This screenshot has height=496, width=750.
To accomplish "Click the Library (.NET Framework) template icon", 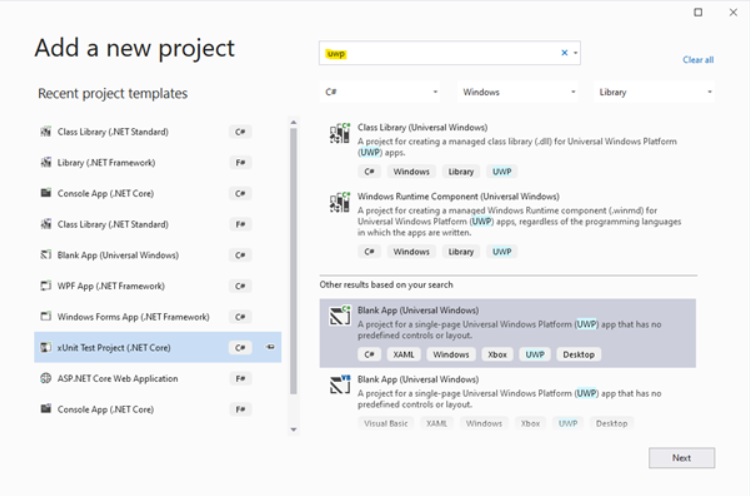I will (46, 163).
